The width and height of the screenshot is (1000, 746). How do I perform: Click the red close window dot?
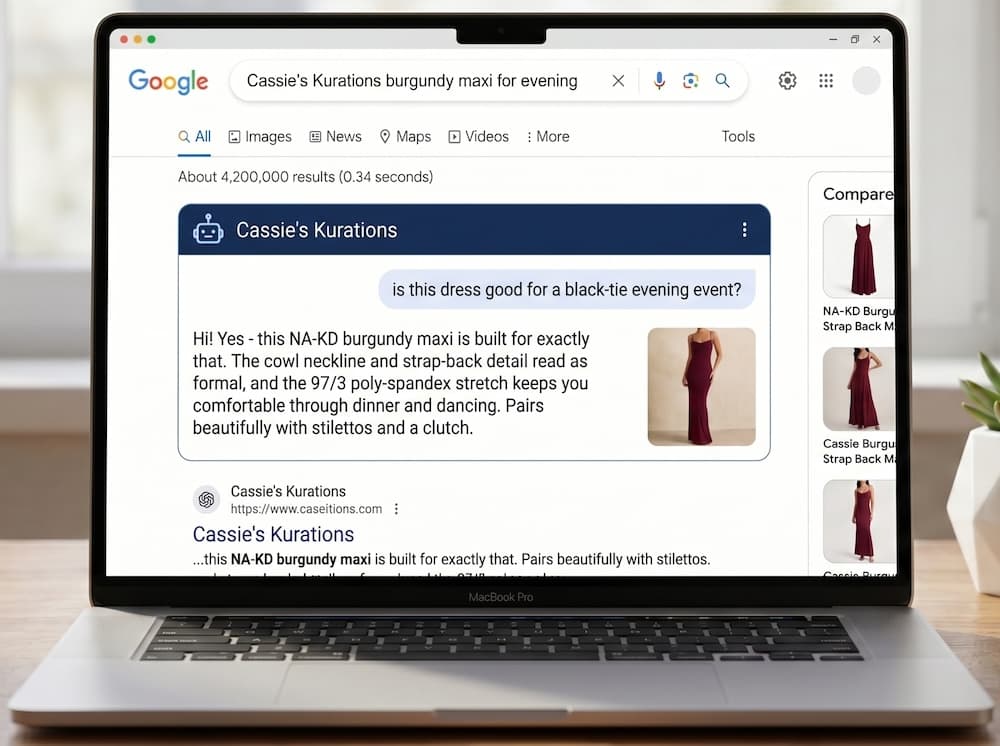pos(124,40)
